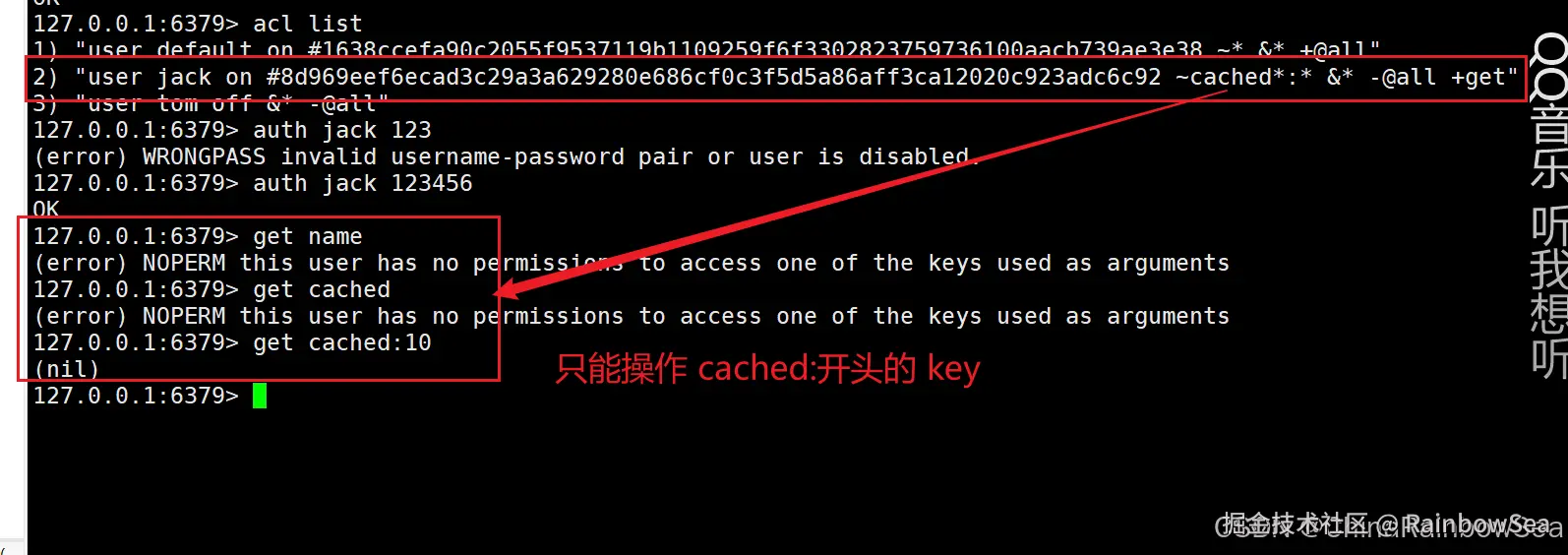Click the red Chinese annotation about cached: keys
Image resolution: width=1568 pixels, height=555 pixels.
(767, 369)
